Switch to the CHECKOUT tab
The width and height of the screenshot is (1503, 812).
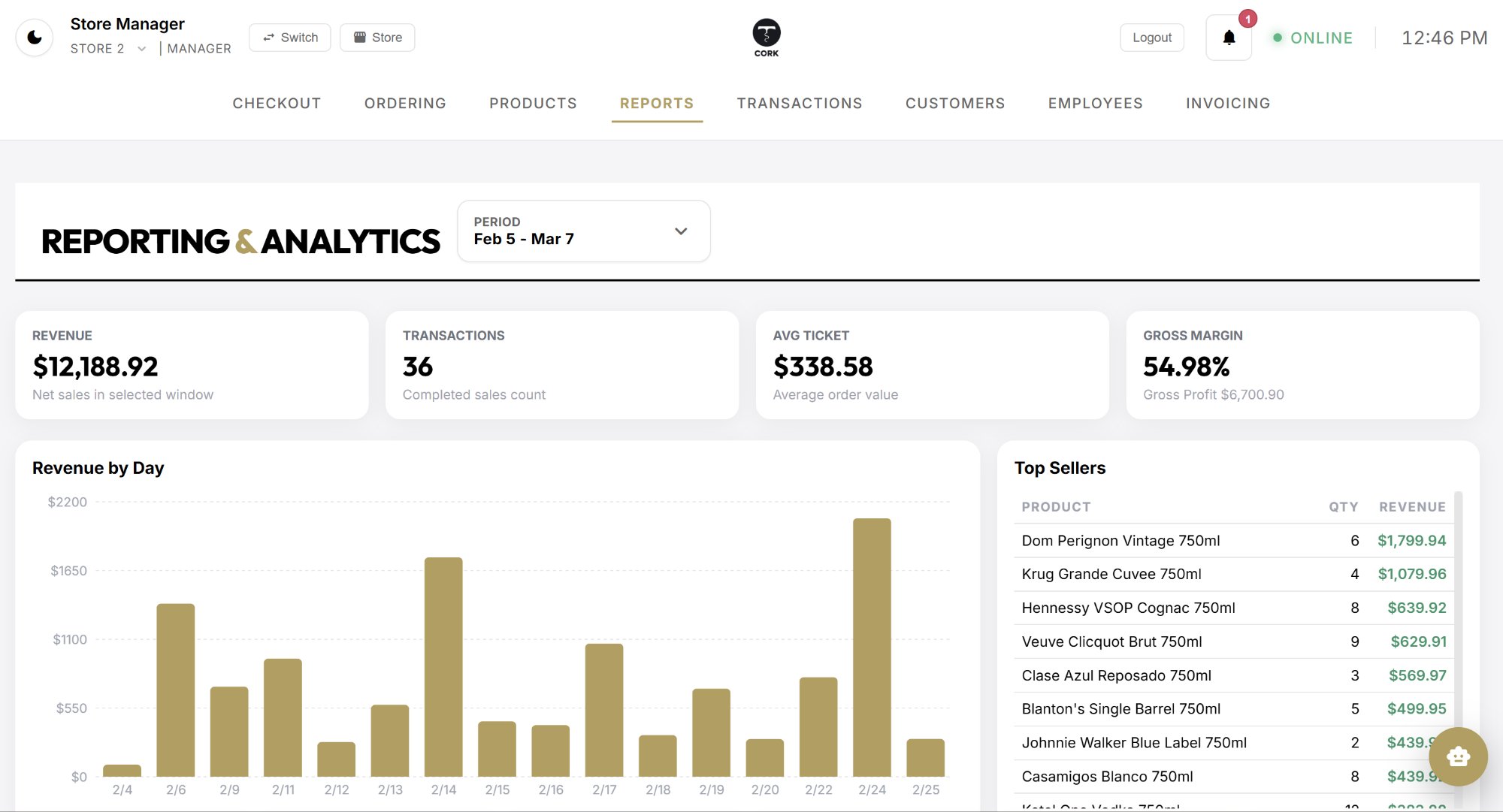(x=276, y=103)
